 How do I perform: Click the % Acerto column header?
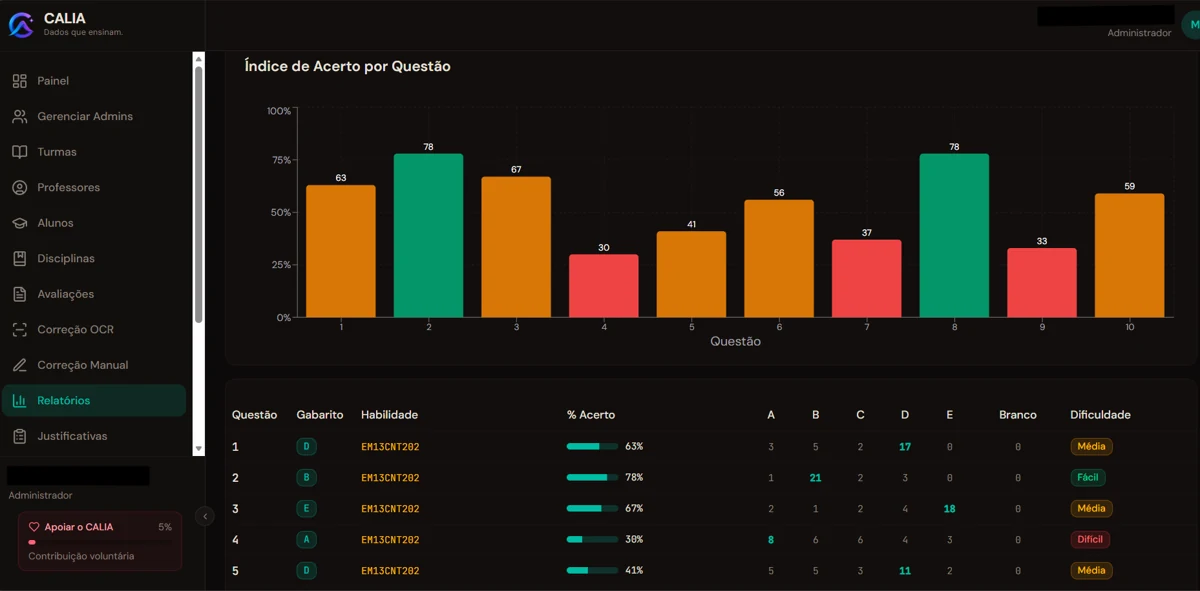(591, 415)
